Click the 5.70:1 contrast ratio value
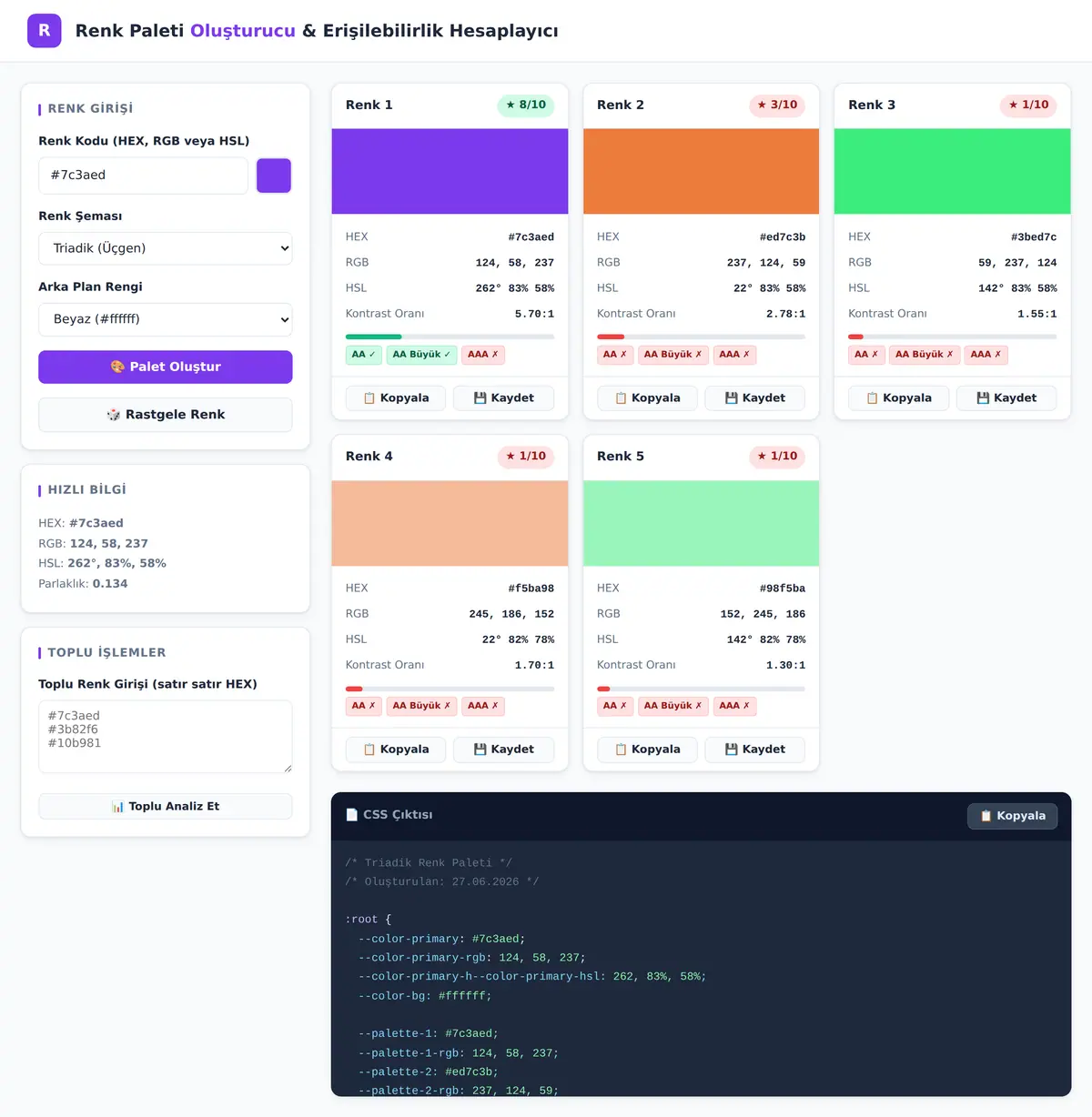This screenshot has height=1117, width=1092. tap(534, 314)
